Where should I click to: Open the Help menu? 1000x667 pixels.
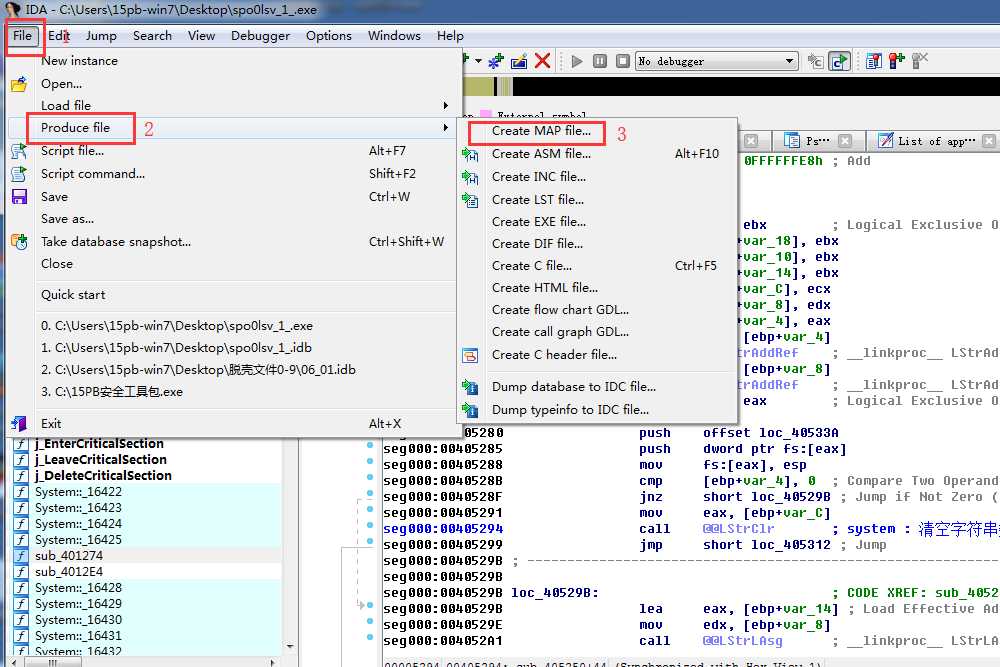point(450,36)
